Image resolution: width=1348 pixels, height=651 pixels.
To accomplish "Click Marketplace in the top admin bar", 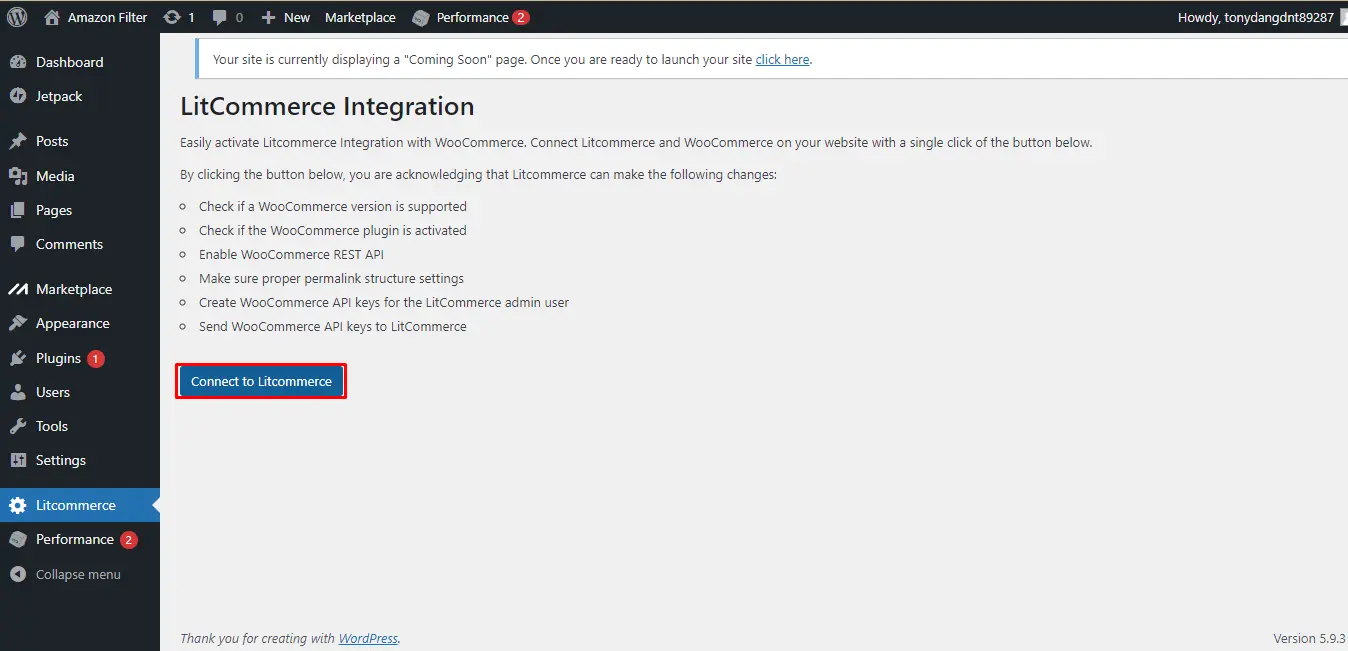I will click(360, 17).
